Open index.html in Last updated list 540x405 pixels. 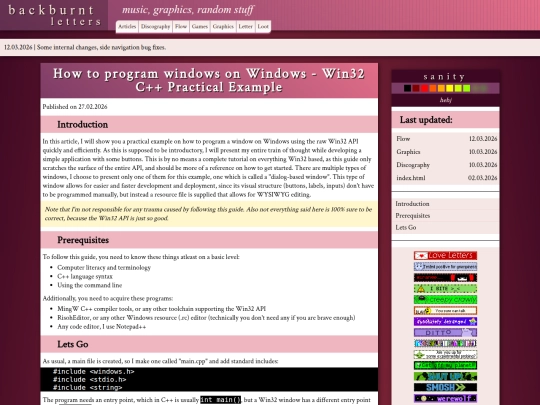pyautogui.click(x=411, y=178)
